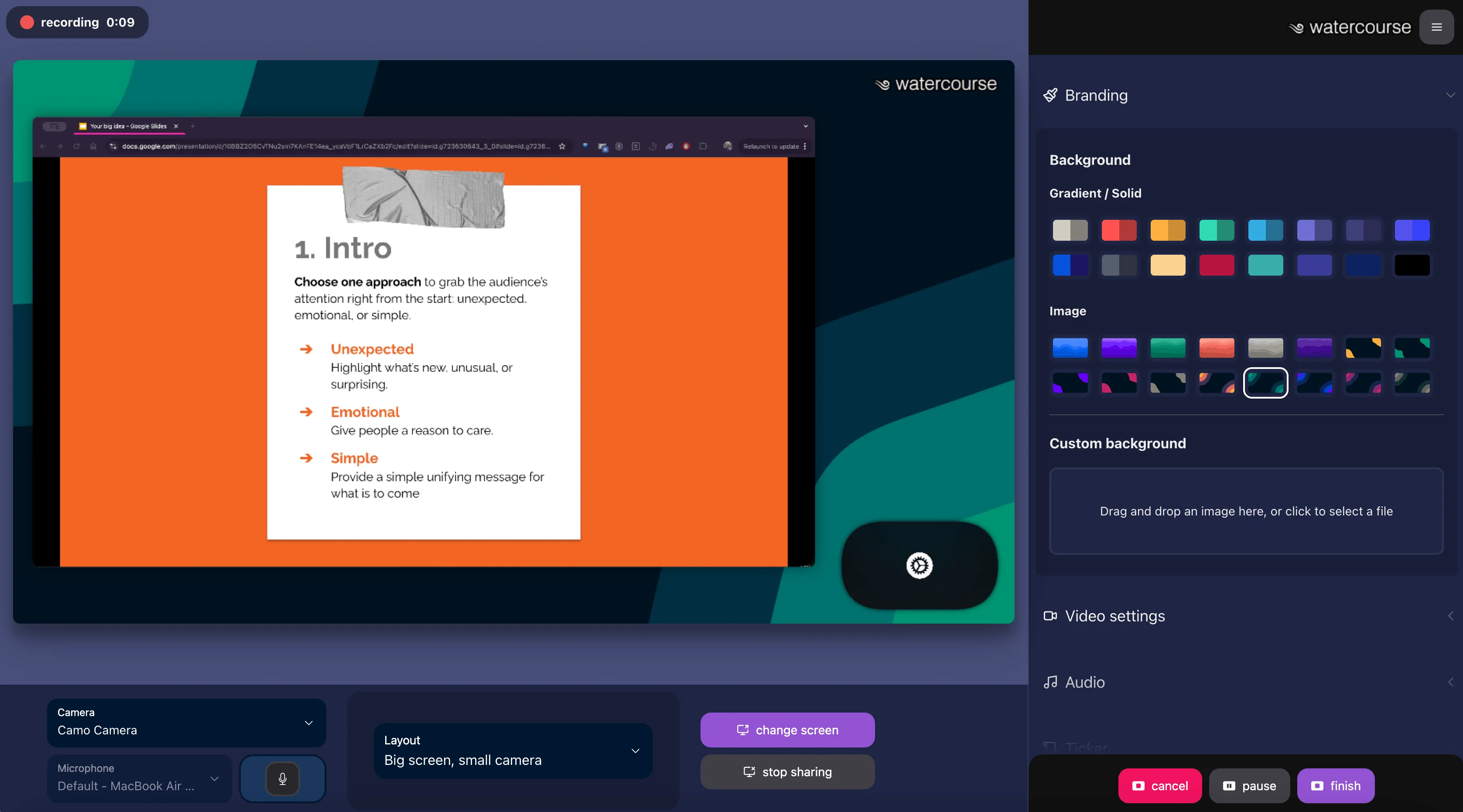The image size is (1463, 812).
Task: Stop sharing the screen
Action: [787, 772]
